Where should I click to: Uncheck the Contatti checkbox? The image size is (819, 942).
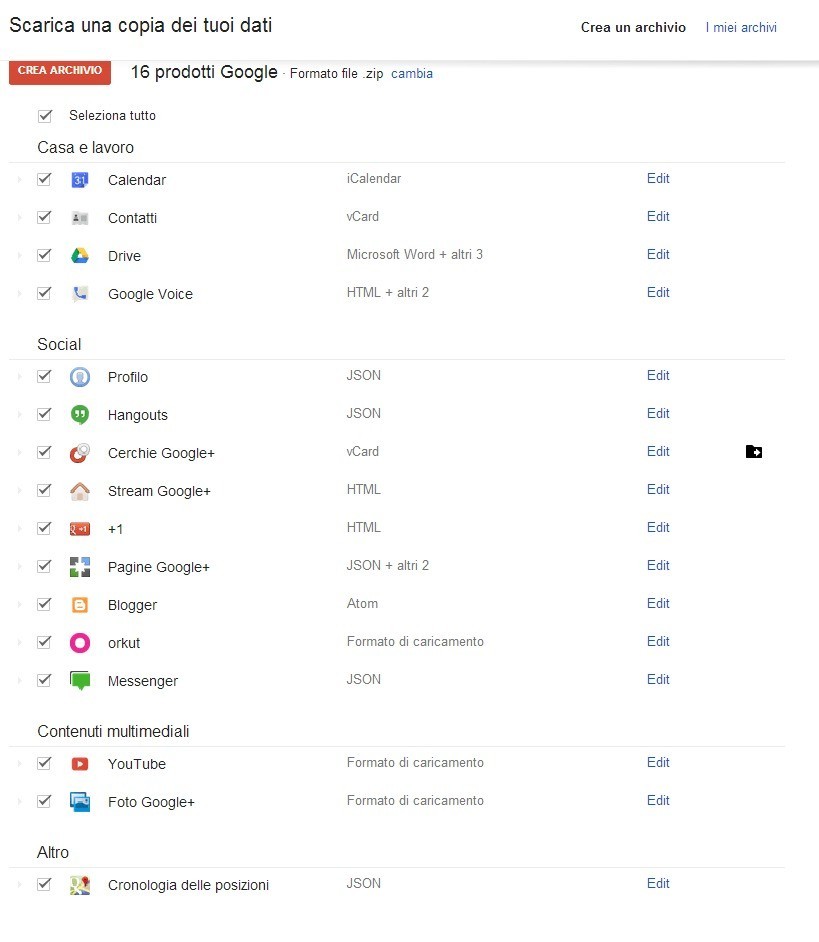point(44,217)
